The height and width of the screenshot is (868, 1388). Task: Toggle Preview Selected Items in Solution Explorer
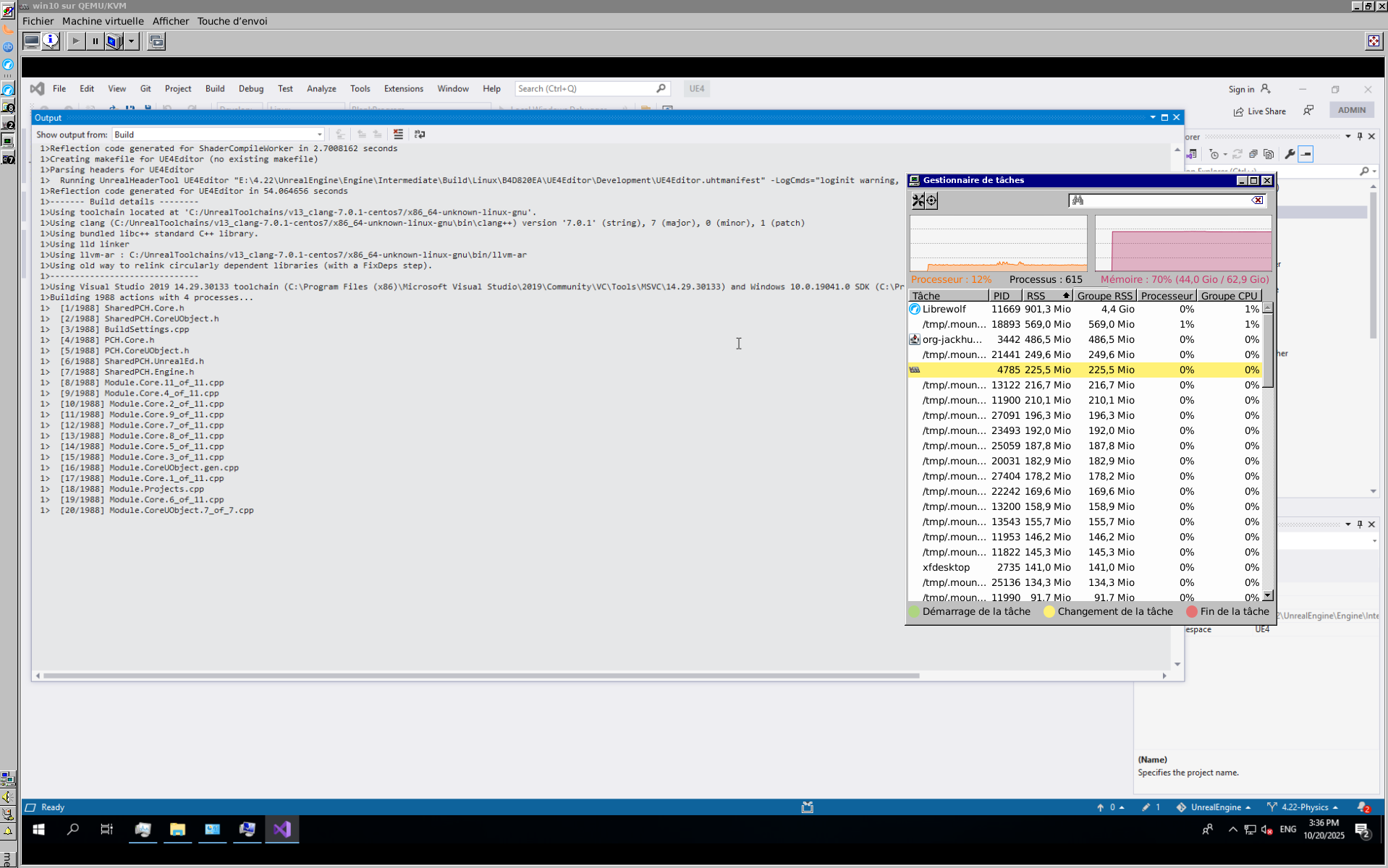(1306, 154)
